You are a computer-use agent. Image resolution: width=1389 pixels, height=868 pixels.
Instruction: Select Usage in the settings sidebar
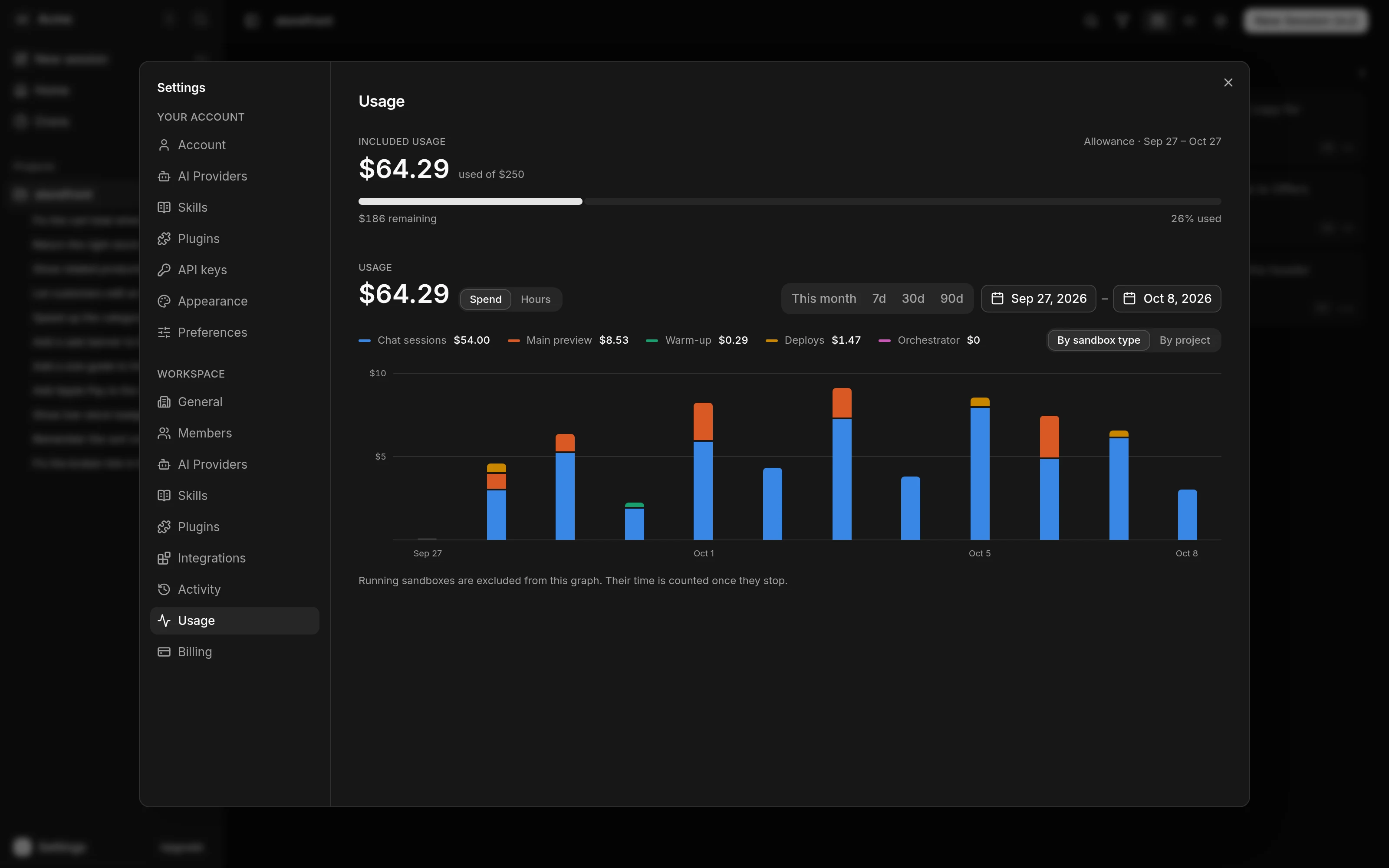click(x=234, y=621)
